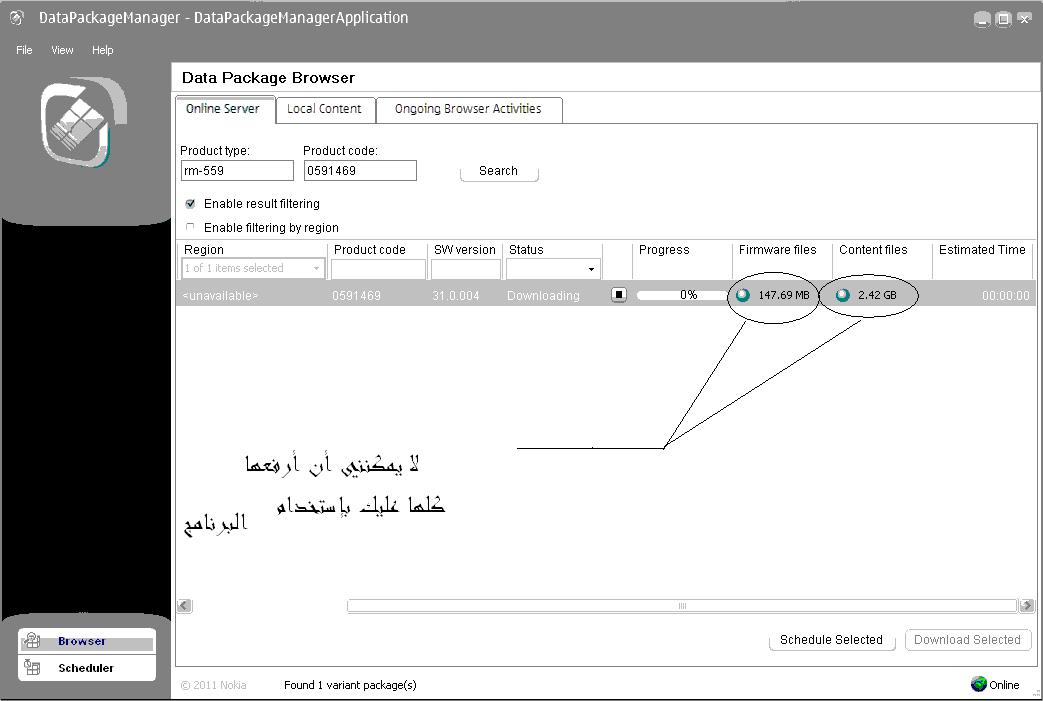Click the horizontal scrollbar thumb
The image size is (1043, 701).
coord(682,606)
